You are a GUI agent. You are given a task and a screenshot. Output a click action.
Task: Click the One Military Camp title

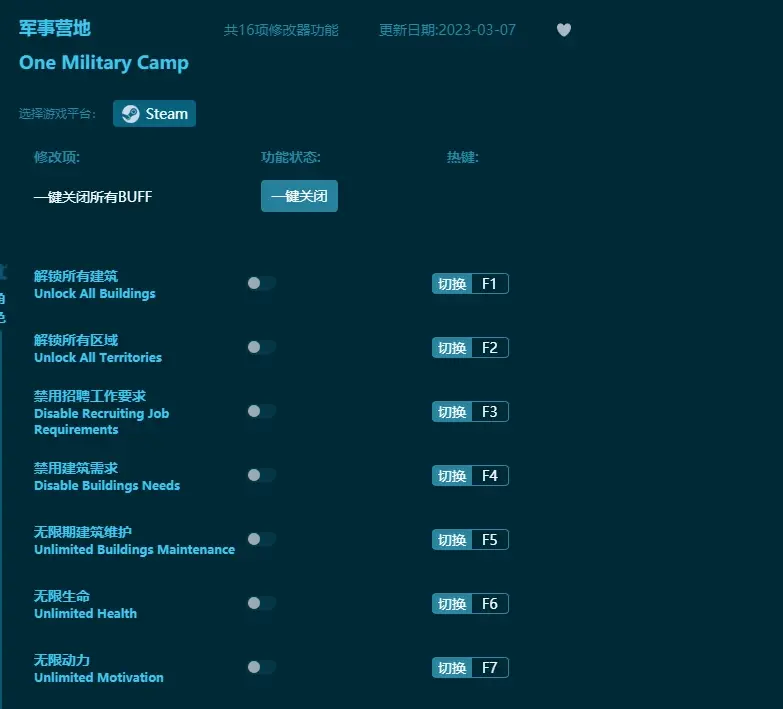tap(104, 63)
